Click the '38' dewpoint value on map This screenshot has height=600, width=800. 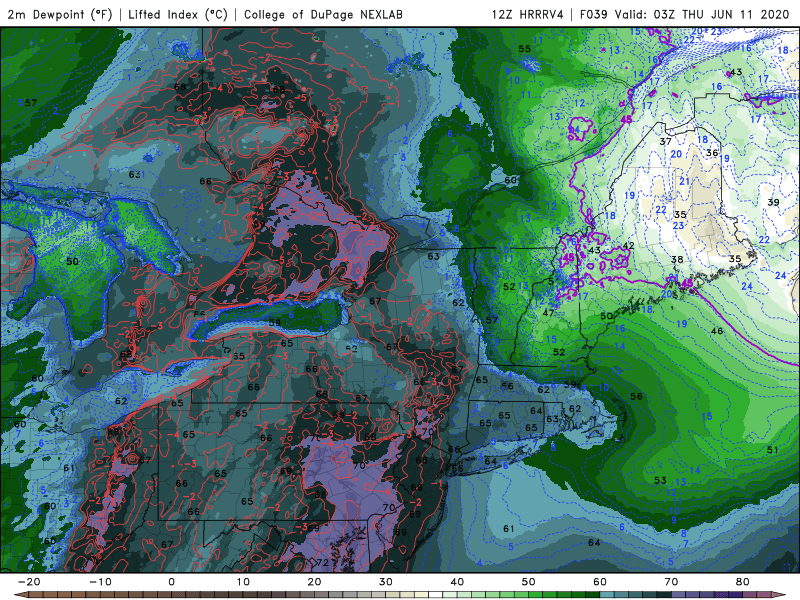[677, 260]
